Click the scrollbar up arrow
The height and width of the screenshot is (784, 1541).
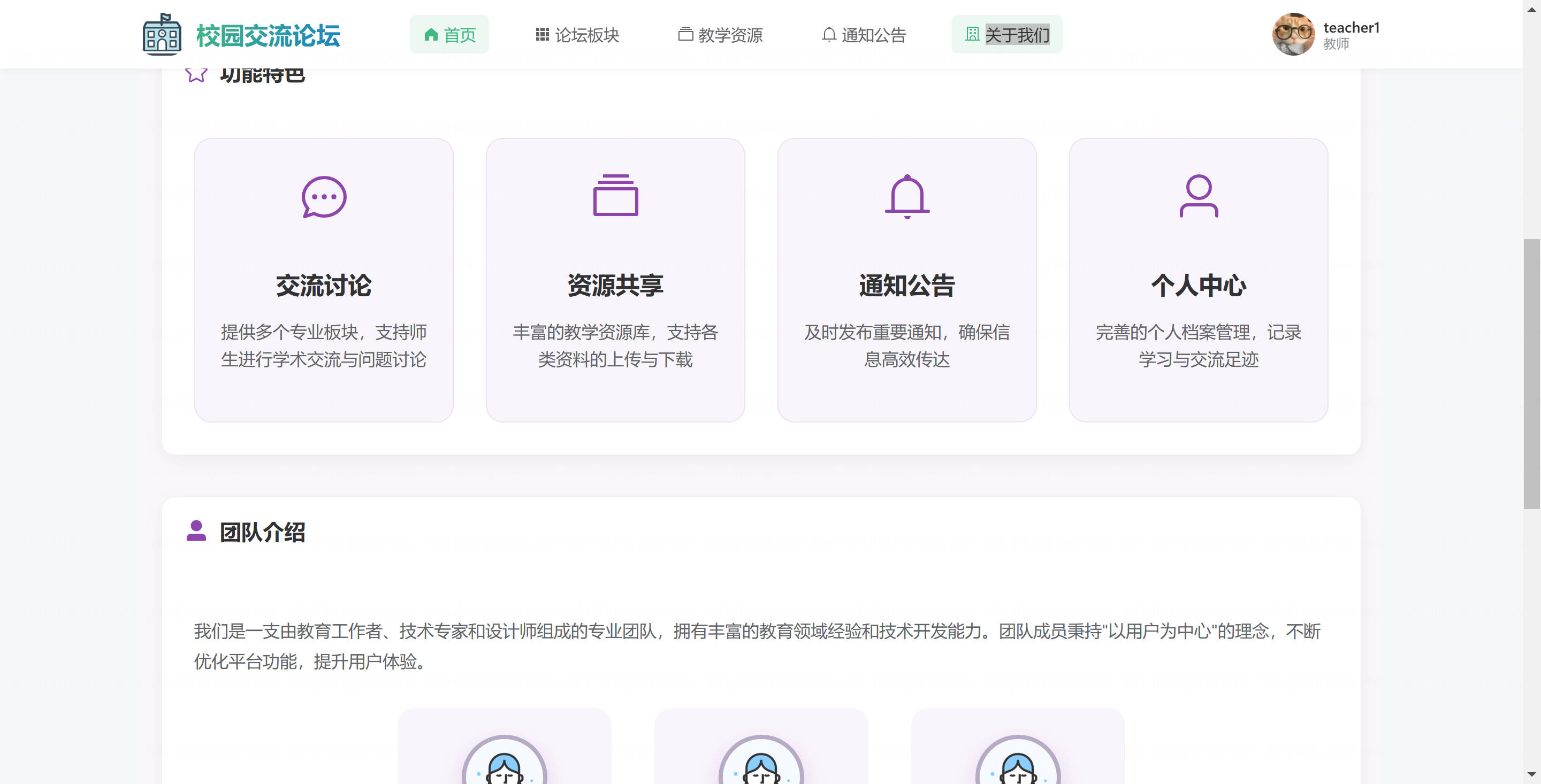tap(1531, 9)
